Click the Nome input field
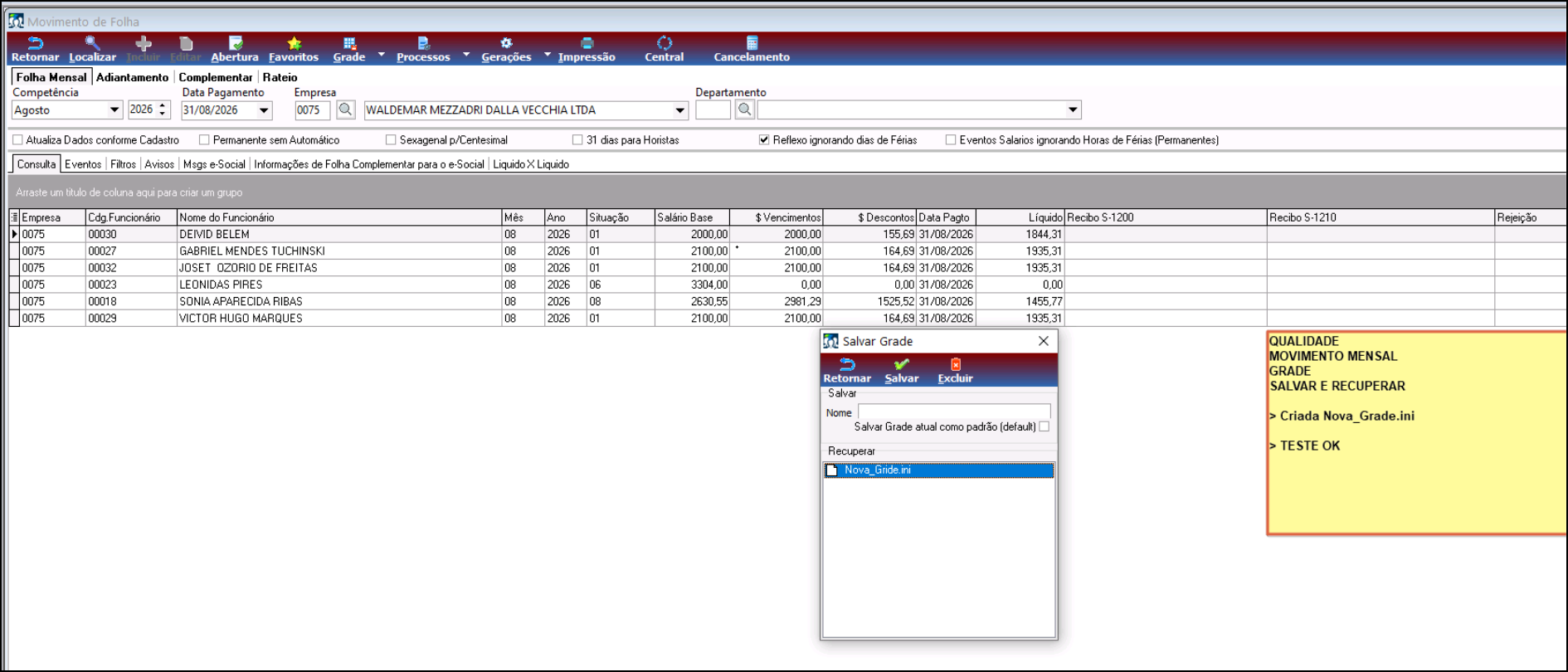 (x=954, y=411)
